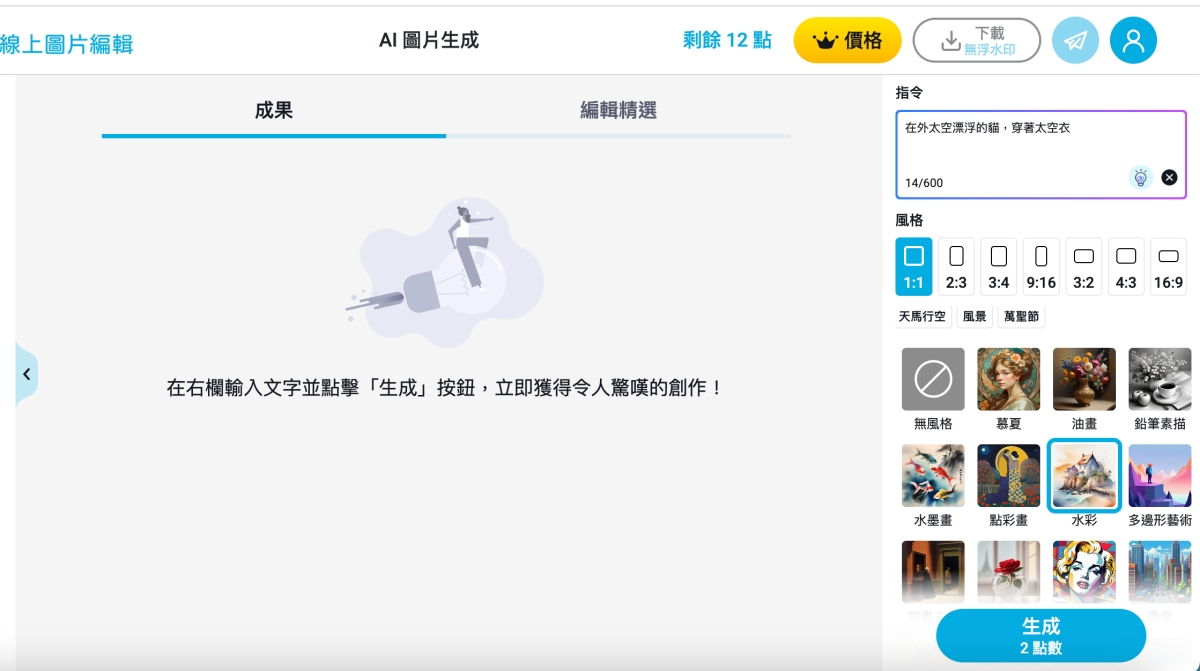Select the 9:16 aspect ratio
This screenshot has width=1200, height=671.
pyautogui.click(x=1041, y=267)
